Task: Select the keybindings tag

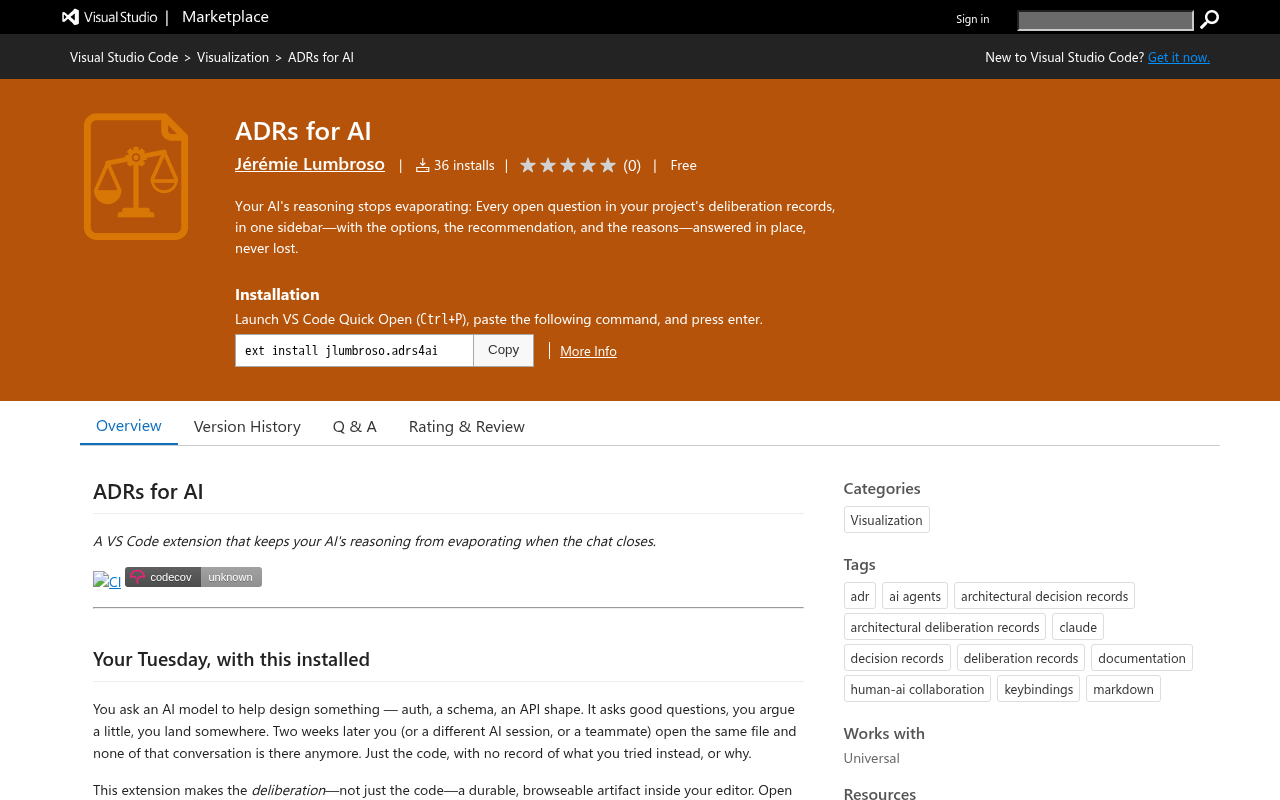Action: pos(1038,689)
